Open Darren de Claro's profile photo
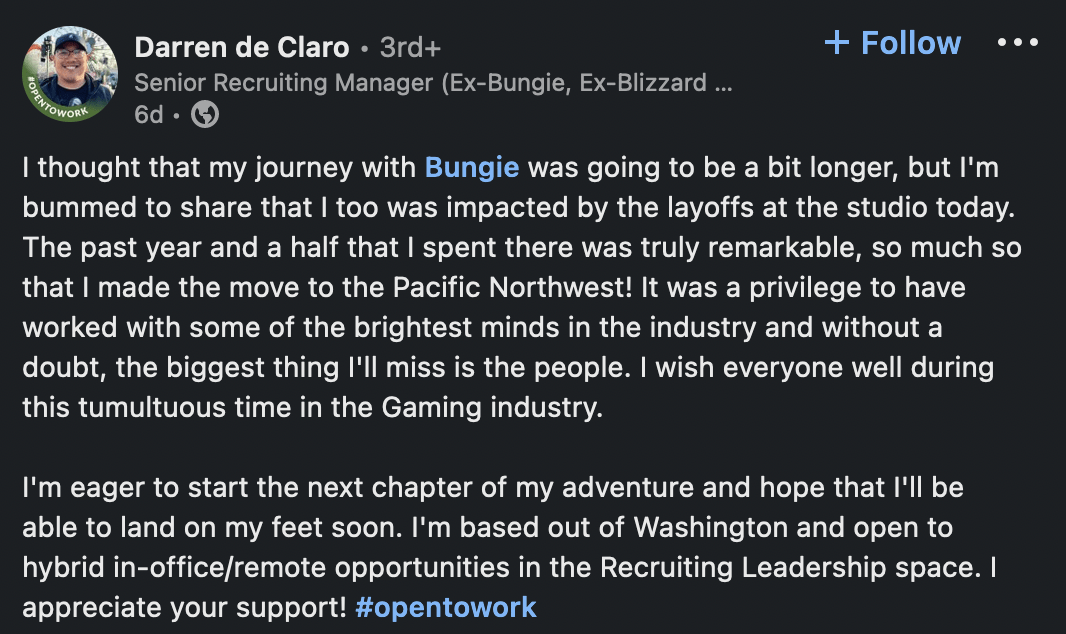The height and width of the screenshot is (634, 1066). [70, 75]
